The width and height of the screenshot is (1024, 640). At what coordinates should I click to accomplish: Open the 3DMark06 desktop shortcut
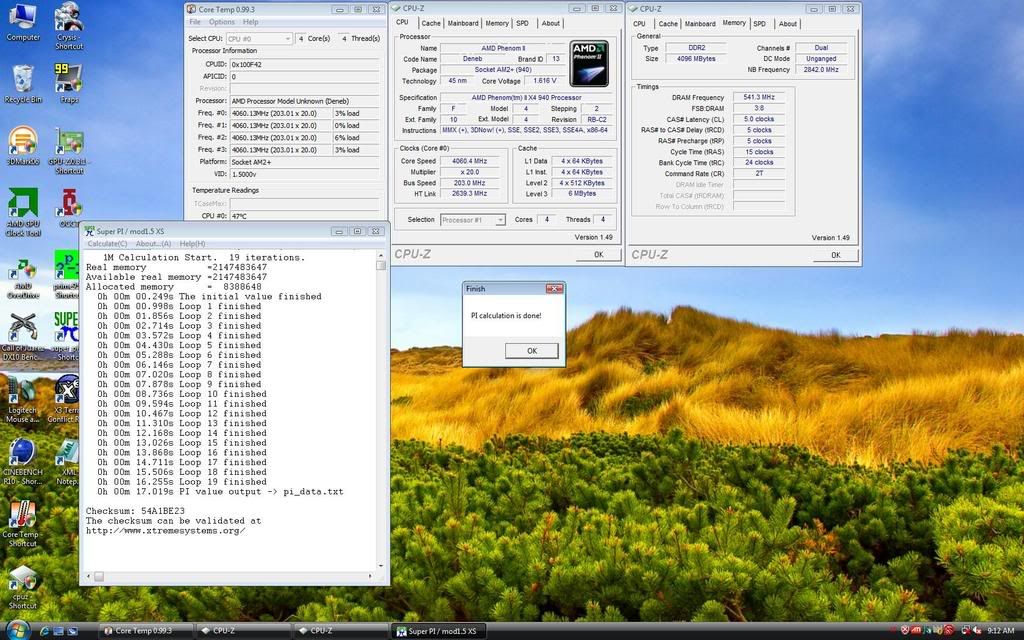coord(23,146)
